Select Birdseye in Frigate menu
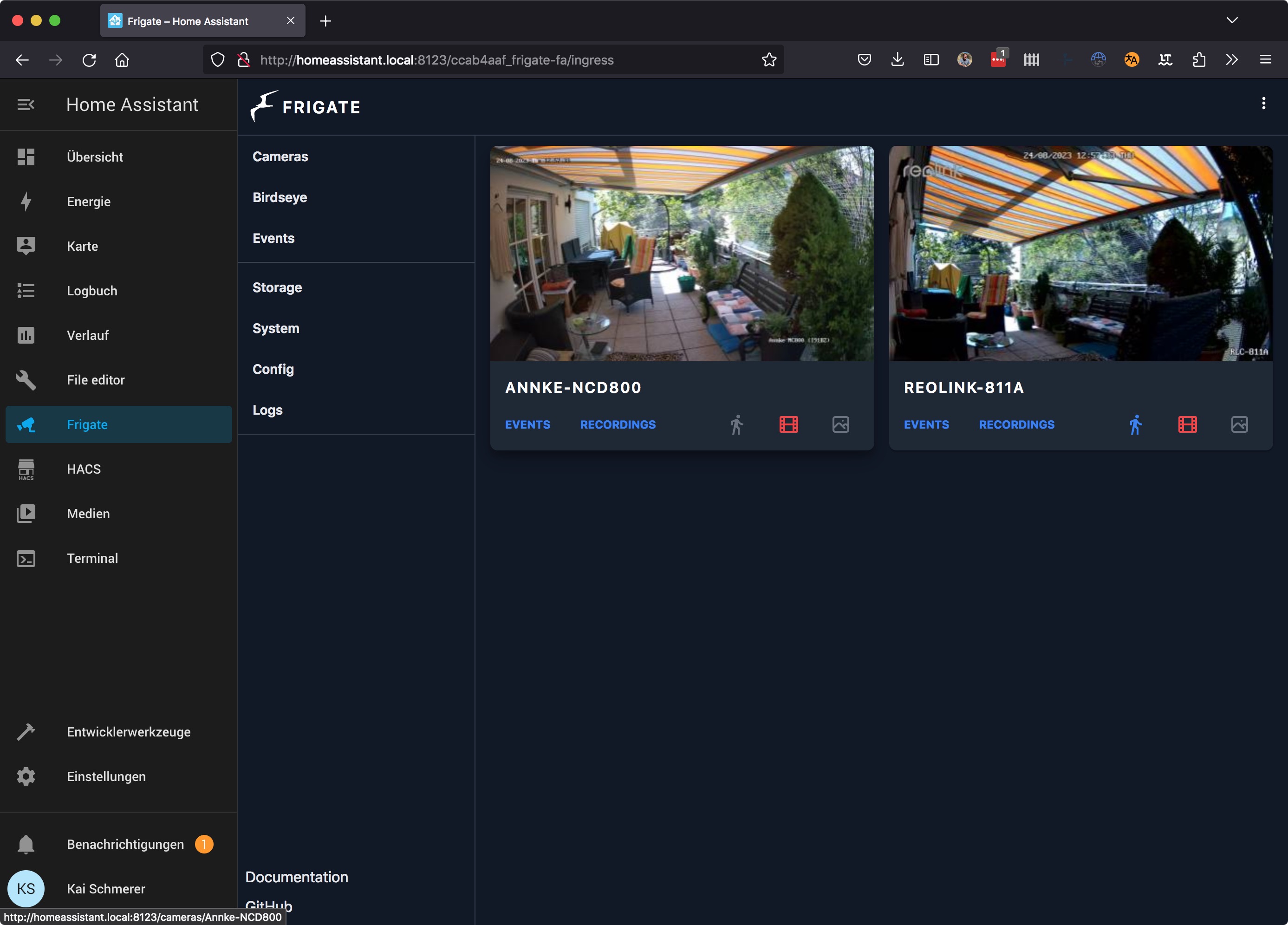The width and height of the screenshot is (1288, 925). pyautogui.click(x=280, y=197)
